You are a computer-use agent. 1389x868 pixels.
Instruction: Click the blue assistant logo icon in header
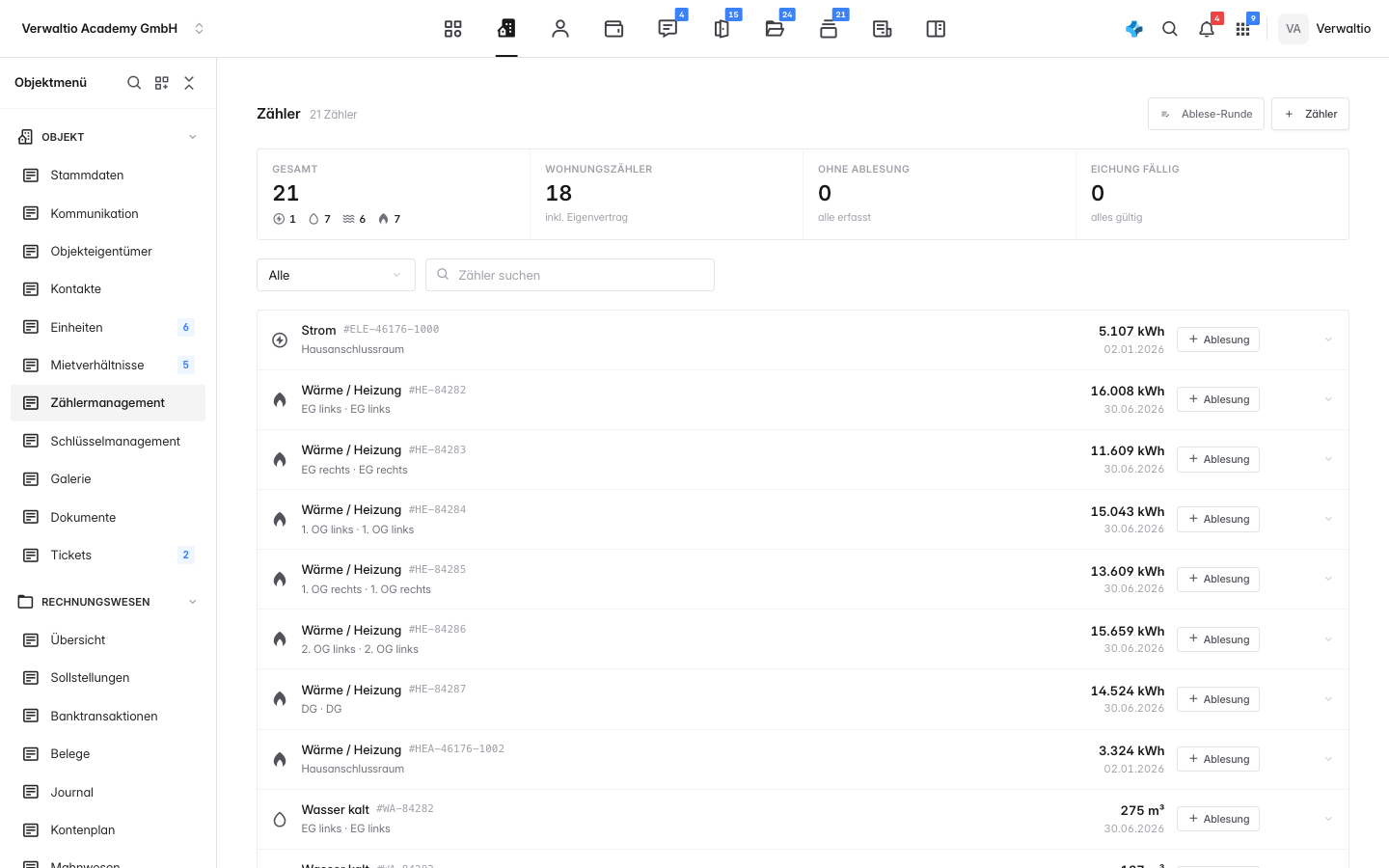[1134, 29]
